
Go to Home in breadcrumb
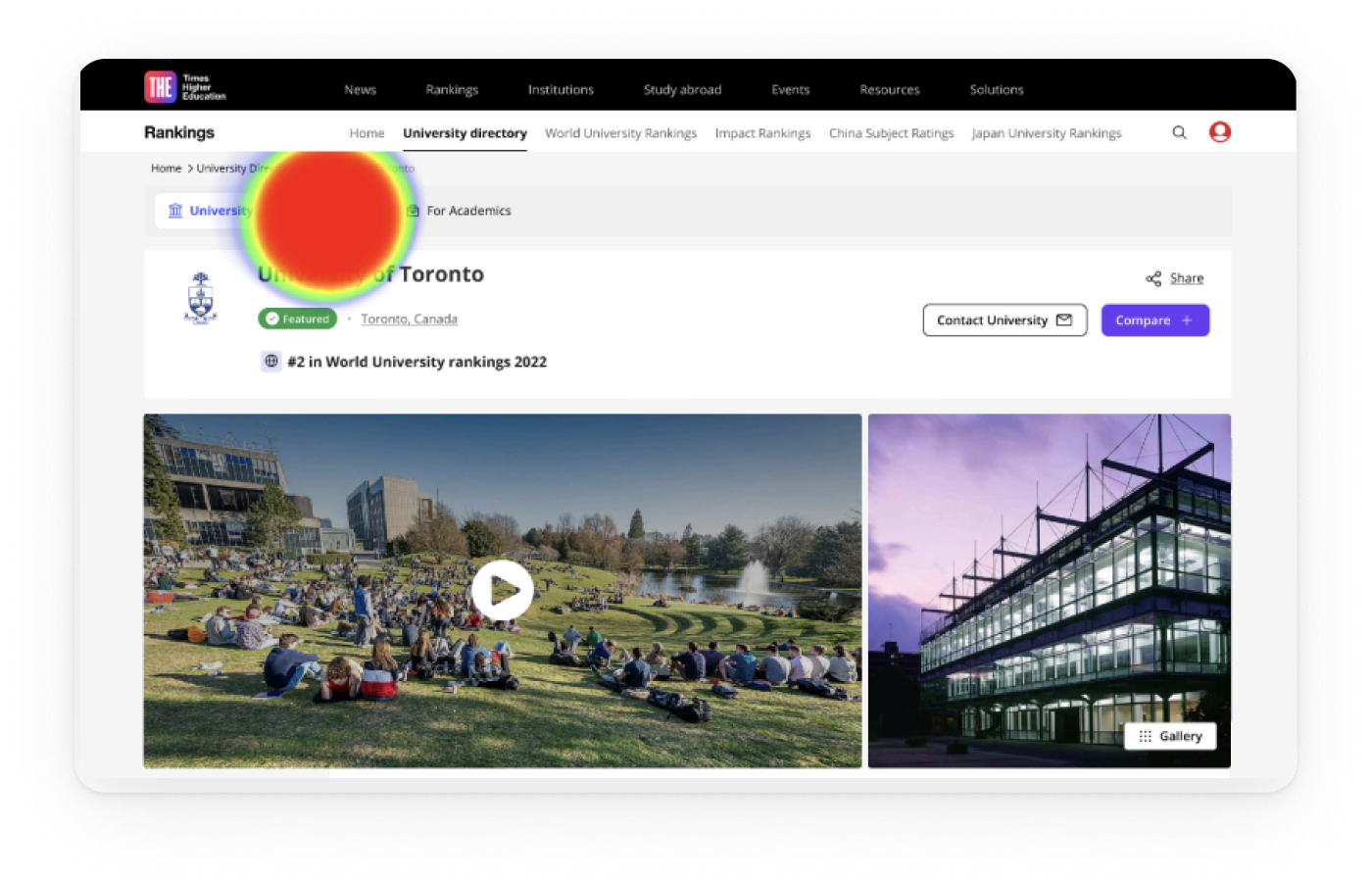coord(166,169)
